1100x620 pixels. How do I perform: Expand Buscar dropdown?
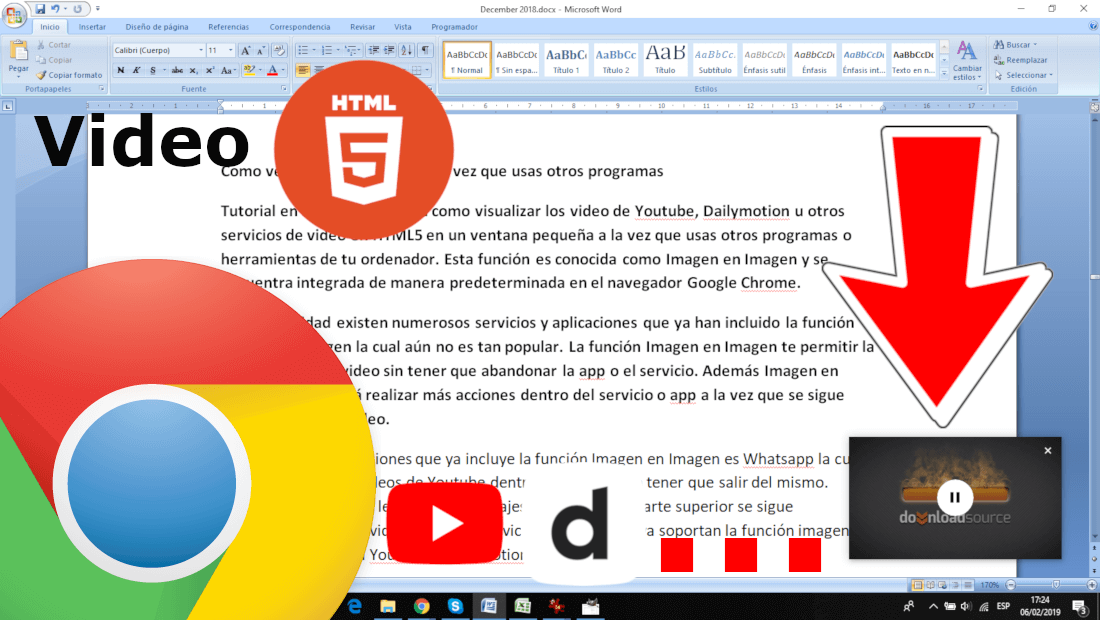tap(1035, 45)
